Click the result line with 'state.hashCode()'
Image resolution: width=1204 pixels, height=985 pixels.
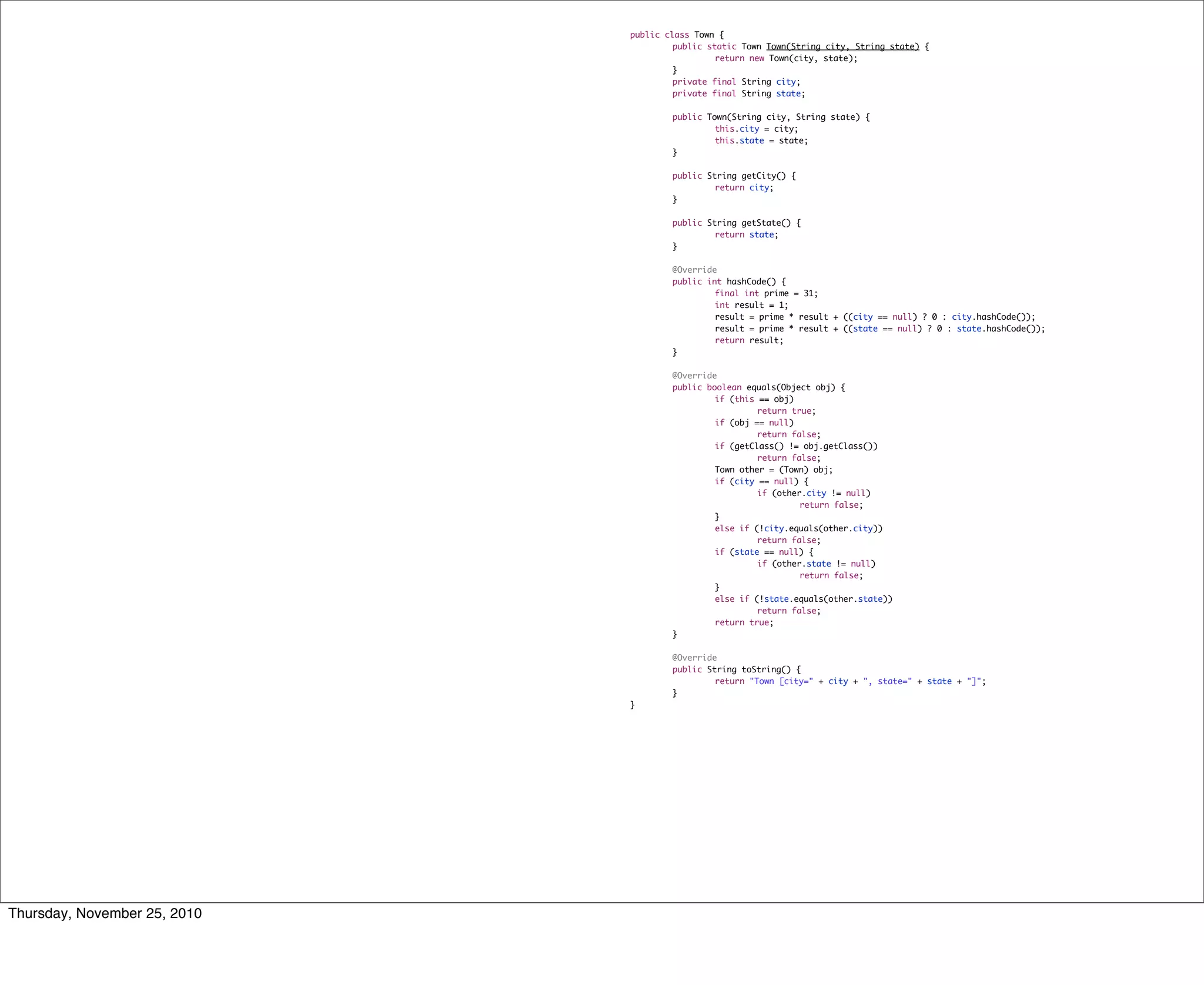point(880,329)
